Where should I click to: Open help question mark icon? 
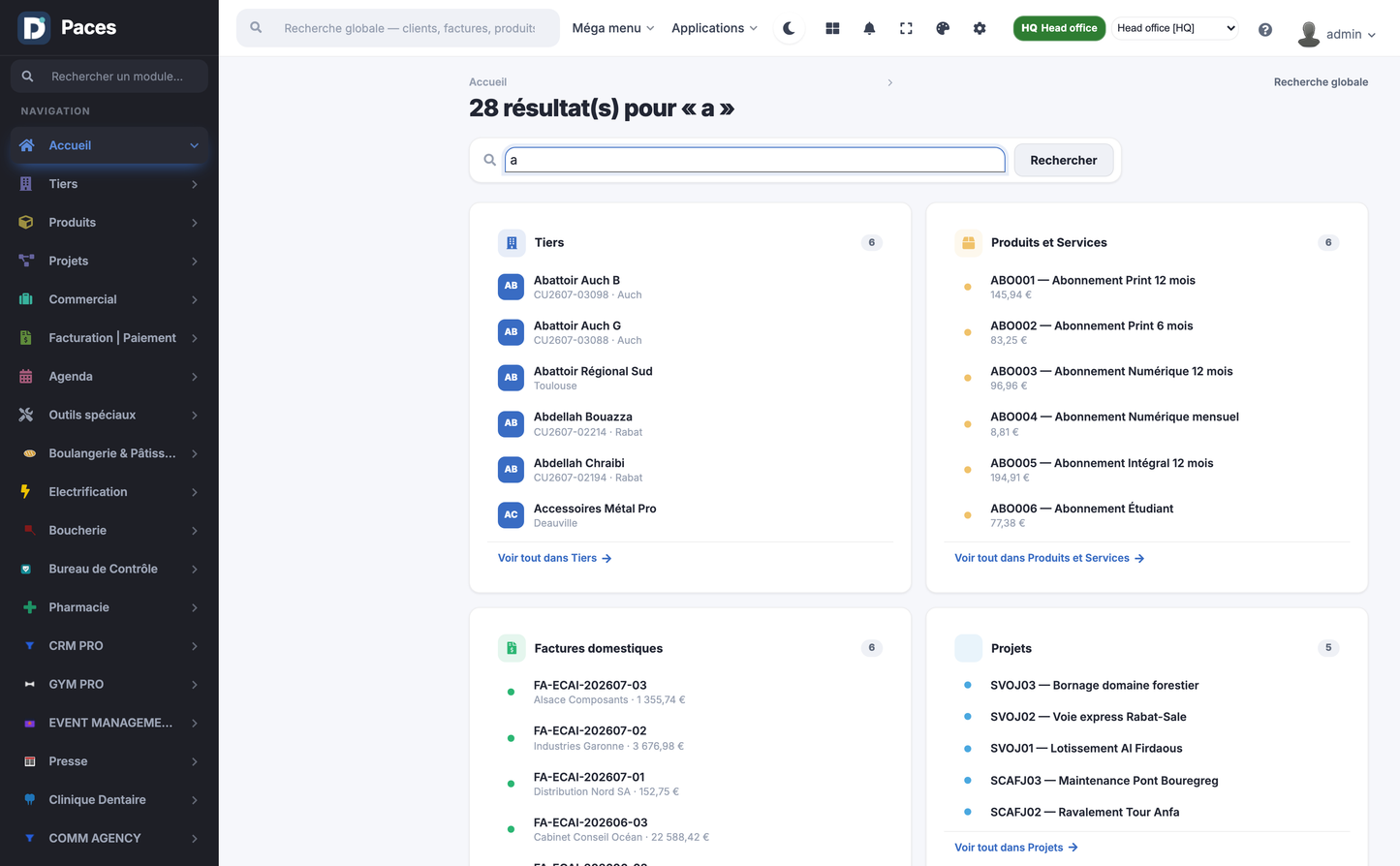[1265, 29]
